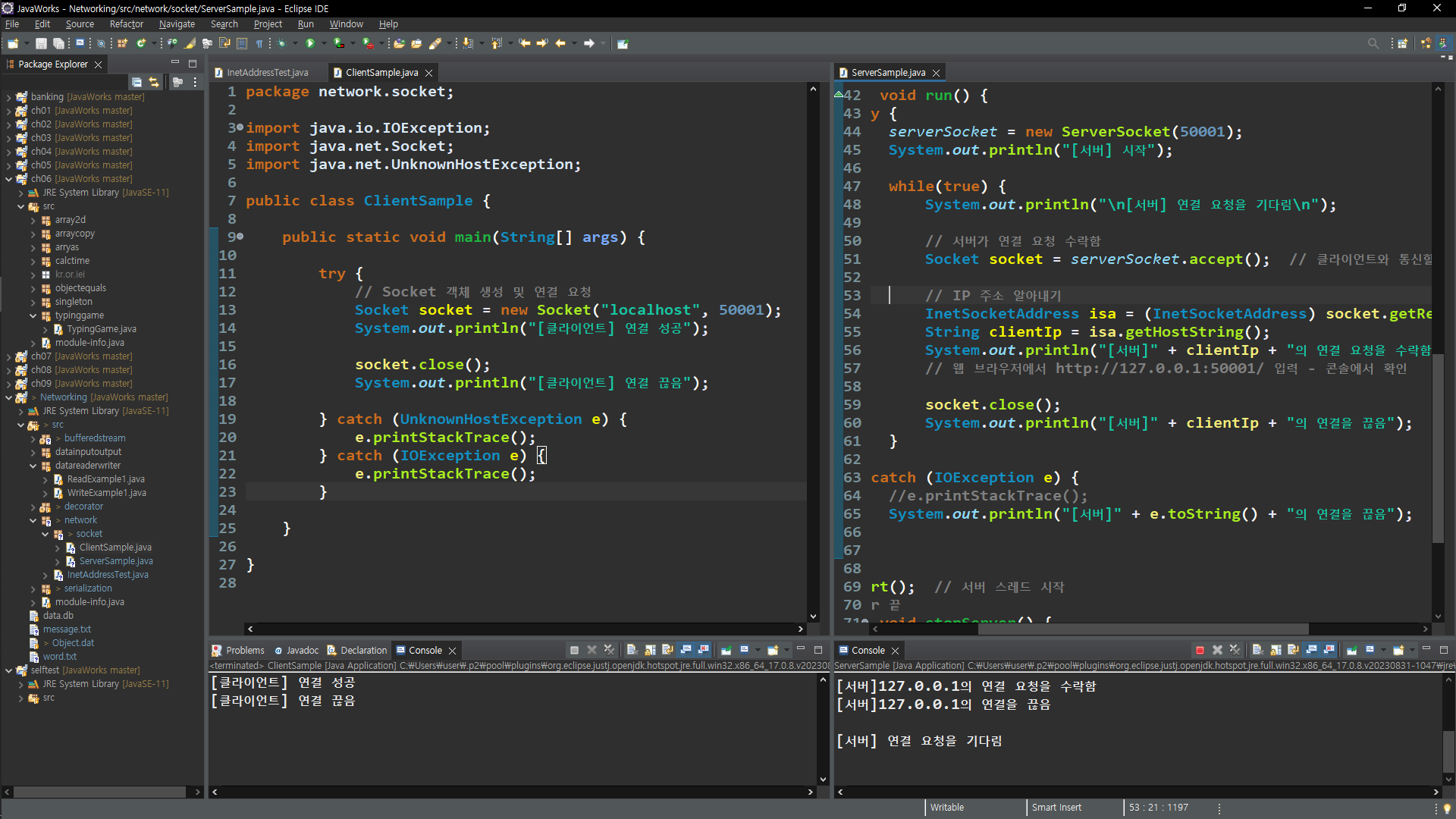The width and height of the screenshot is (1456, 819).
Task: Click Remove All Terminated Launches in server console
Action: point(1235,650)
